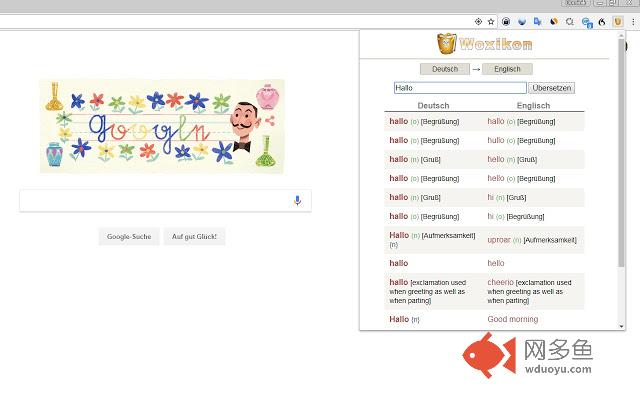Click the Auf gut Glück! button
Viewport: 640px width, 400px height.
194,236
